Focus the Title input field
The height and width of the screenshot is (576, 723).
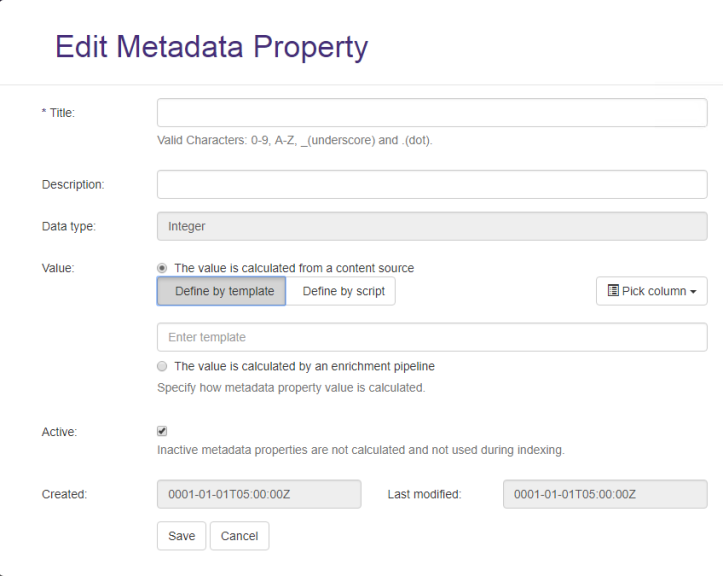click(432, 113)
